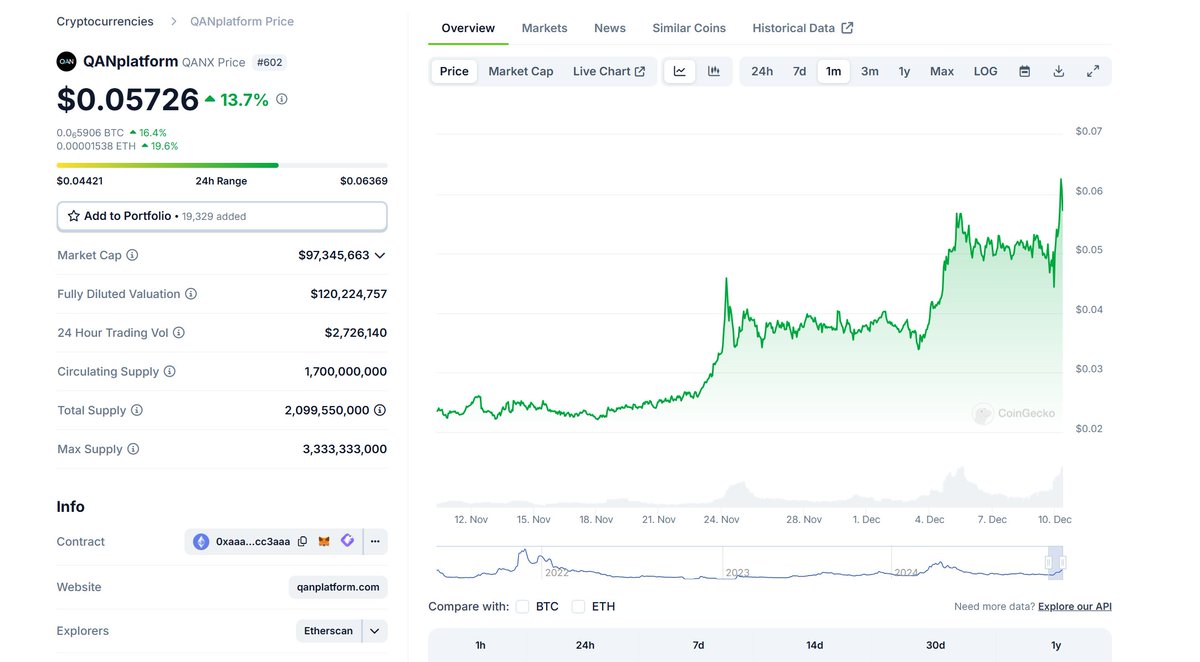Viewport: 1200px width, 662px height.
Task: Open the qanplatform.com website link
Action: 338,587
